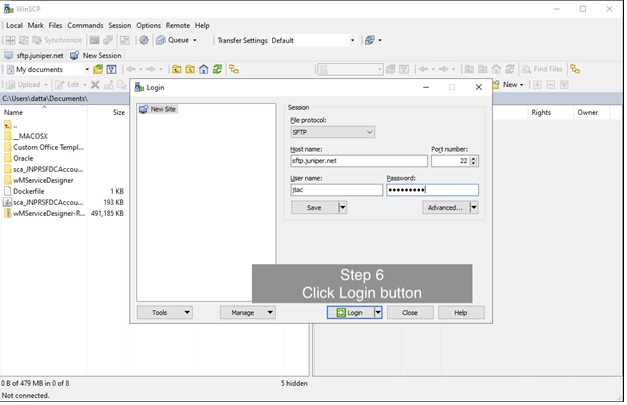
Task: Click the local back arrow icon
Action: [x=130, y=70]
